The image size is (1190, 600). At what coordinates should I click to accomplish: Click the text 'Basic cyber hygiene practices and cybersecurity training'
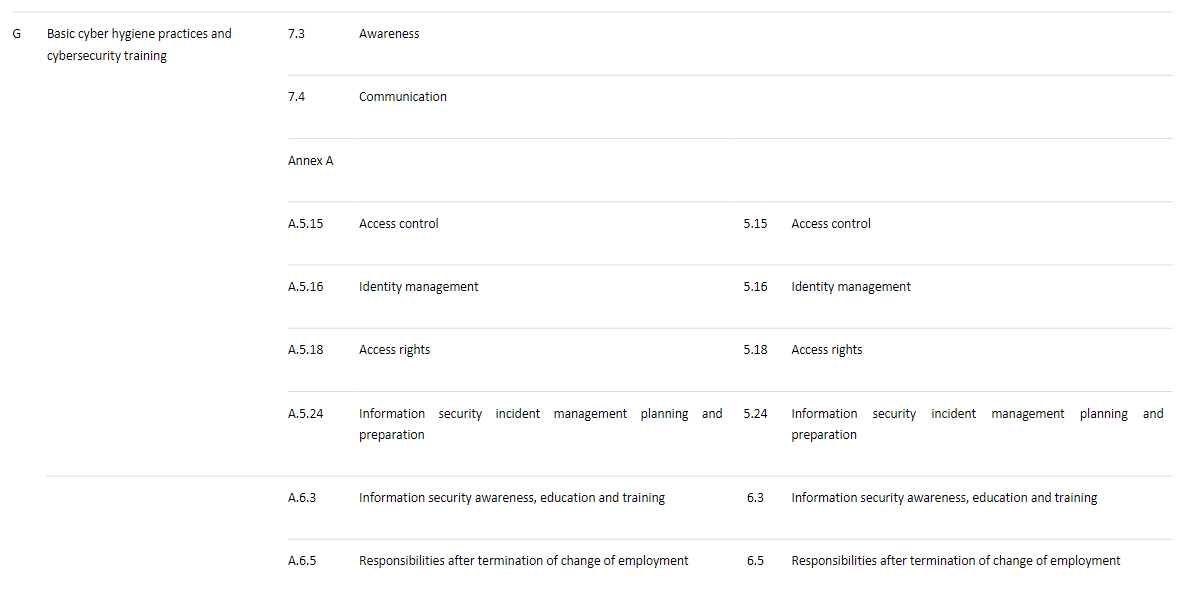[139, 44]
